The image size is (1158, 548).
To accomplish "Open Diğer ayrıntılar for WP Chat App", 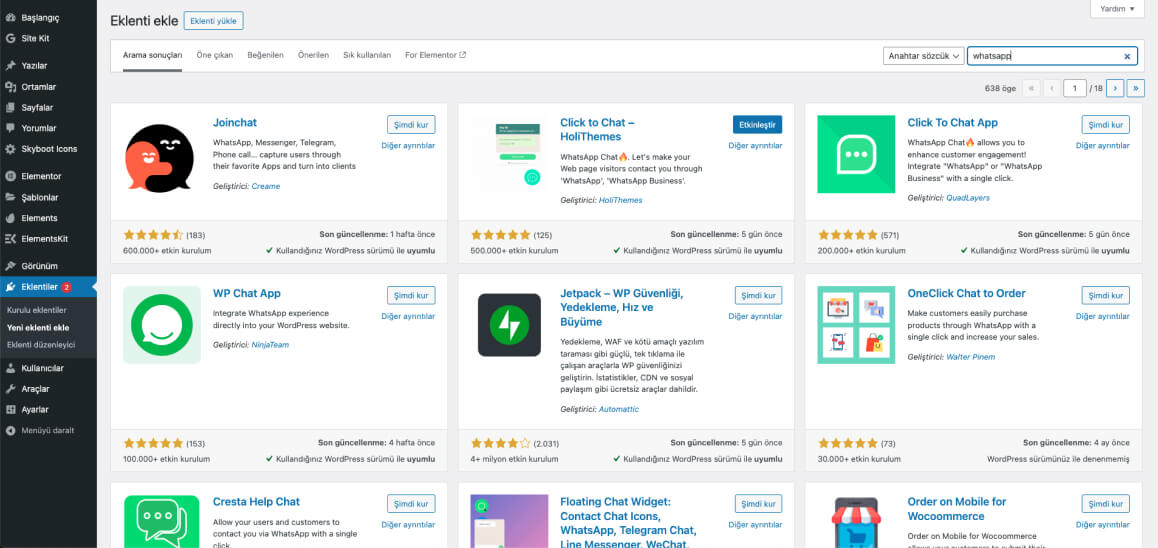I will (x=408, y=316).
